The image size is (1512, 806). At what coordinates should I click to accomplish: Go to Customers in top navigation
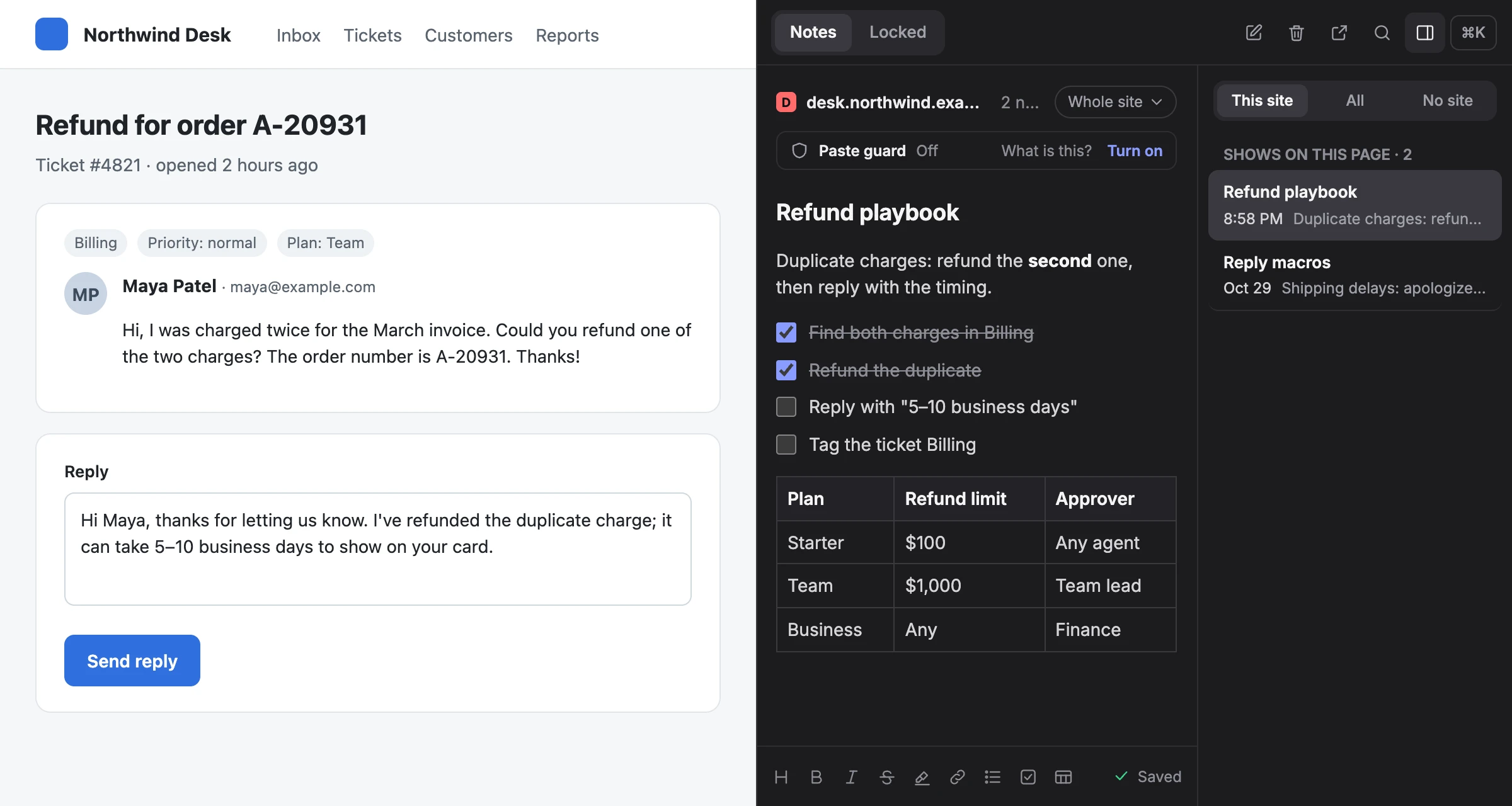click(469, 35)
